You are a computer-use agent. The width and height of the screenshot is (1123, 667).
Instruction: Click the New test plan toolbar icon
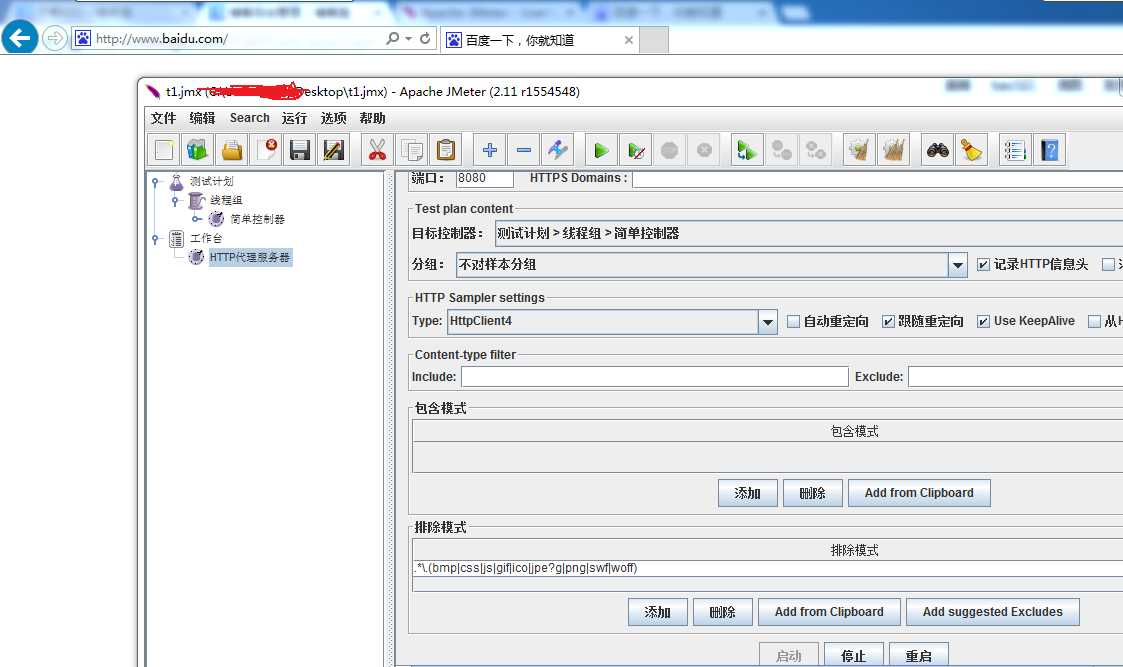(164, 150)
